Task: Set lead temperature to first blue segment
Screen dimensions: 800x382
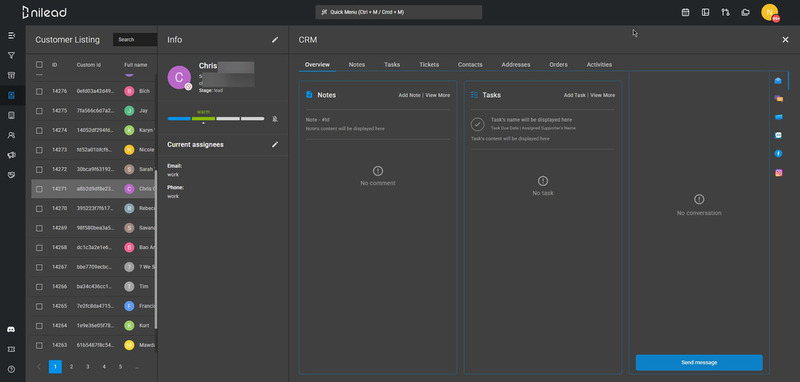Action: coord(179,119)
